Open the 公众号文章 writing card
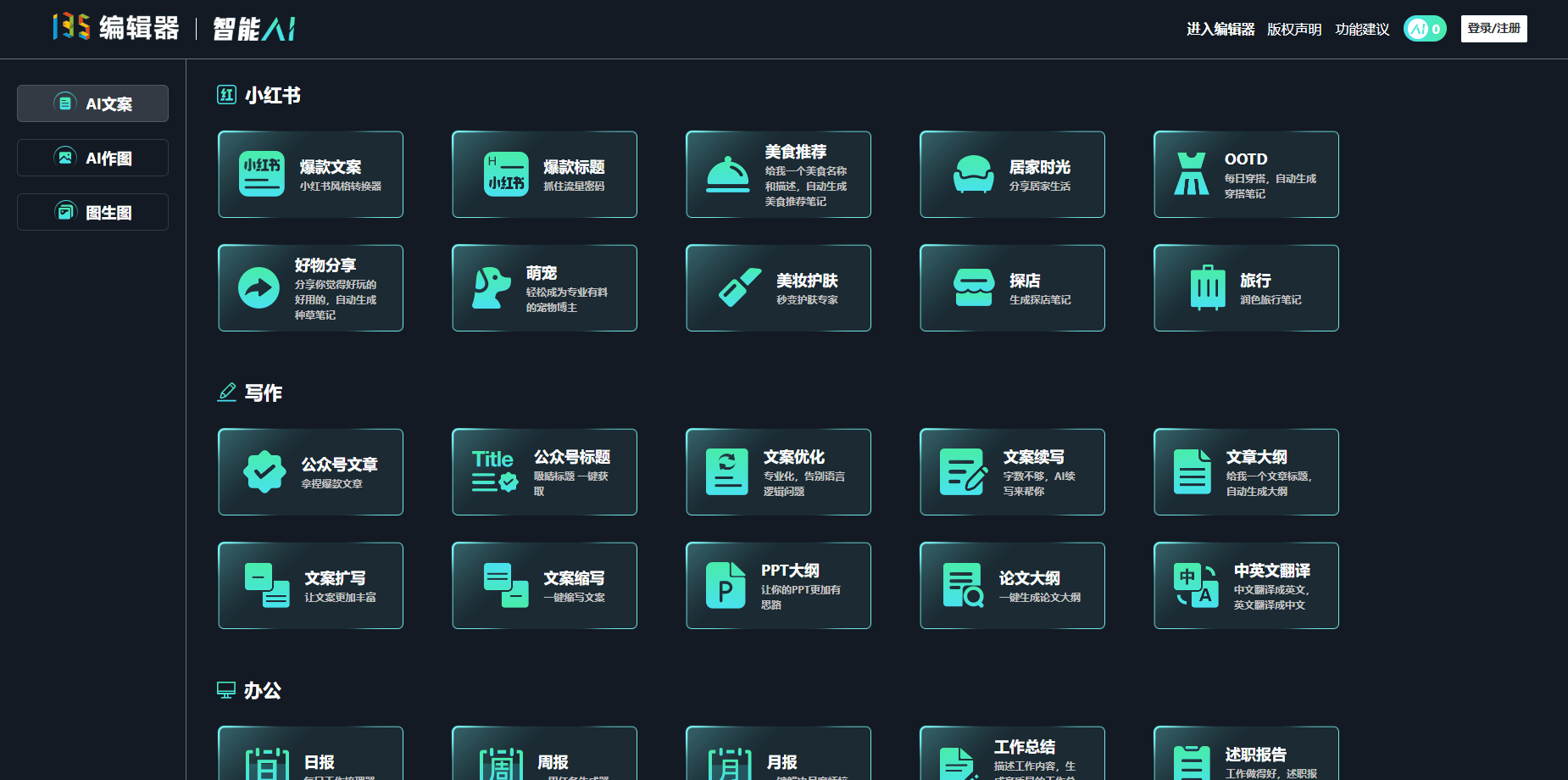Viewport: 1568px width, 780px height. (x=310, y=472)
